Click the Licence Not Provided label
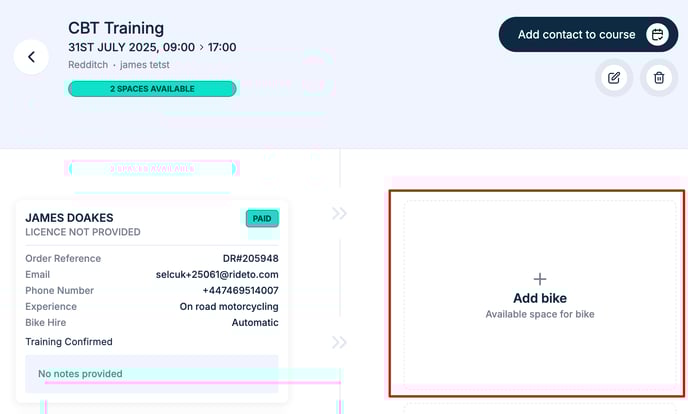688x414 pixels. [x=82, y=232]
